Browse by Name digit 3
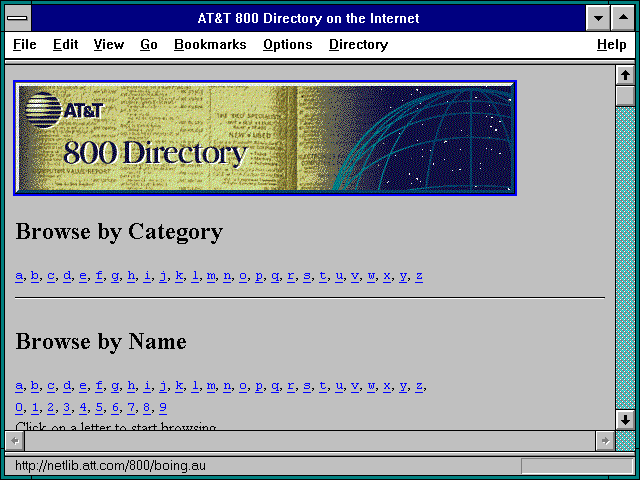 [x=67, y=407]
